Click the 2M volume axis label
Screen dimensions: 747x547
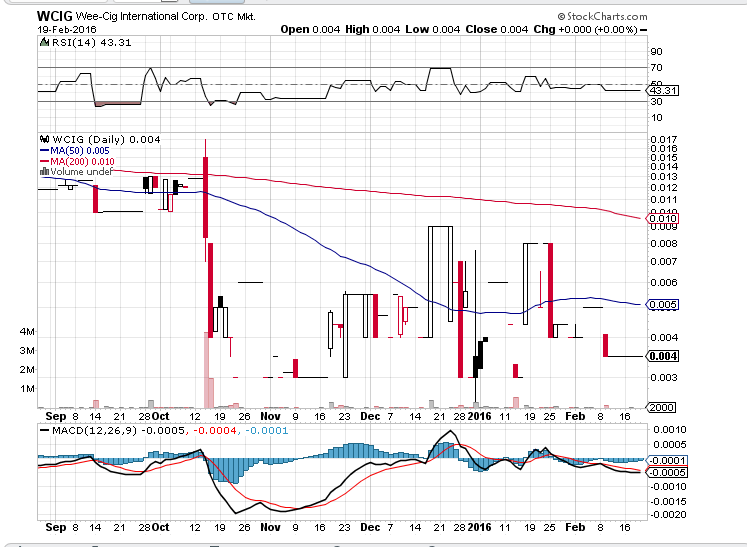27,370
